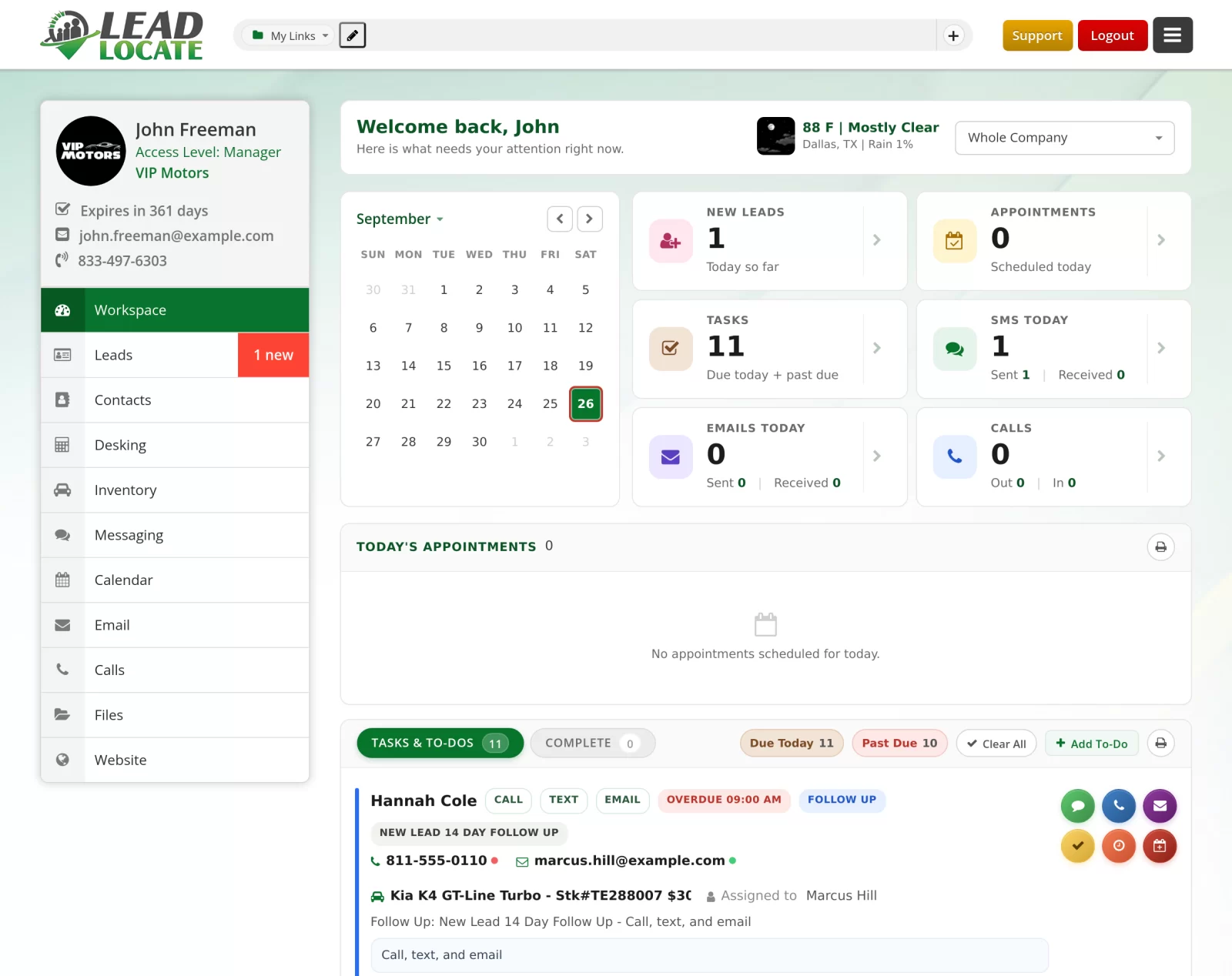Image resolution: width=1232 pixels, height=976 pixels.
Task: Go to next month in calendar
Action: [x=589, y=219]
